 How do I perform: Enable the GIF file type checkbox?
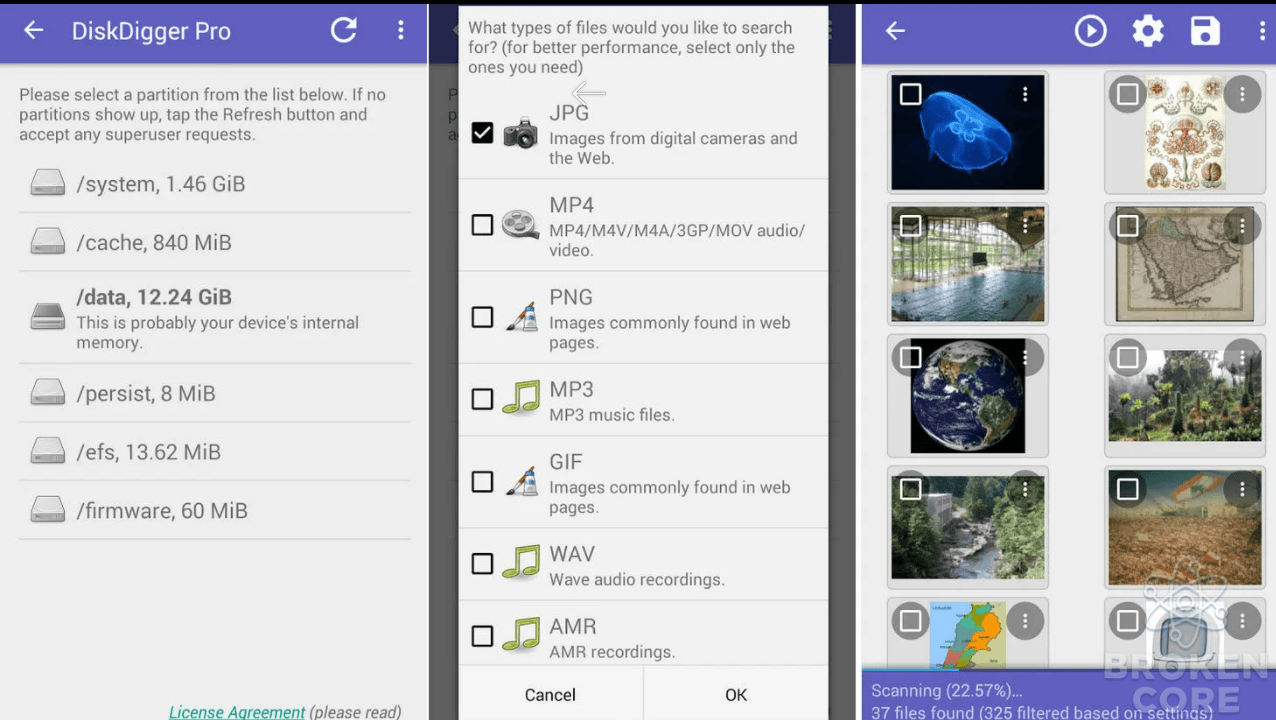point(482,482)
